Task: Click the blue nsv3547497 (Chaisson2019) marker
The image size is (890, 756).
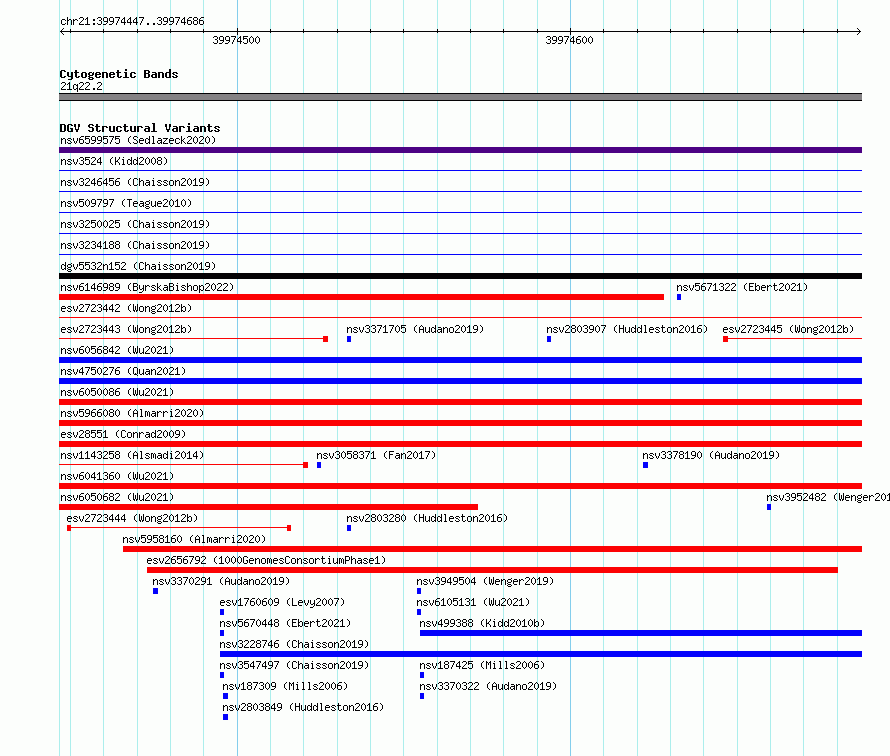Action: tap(222, 675)
